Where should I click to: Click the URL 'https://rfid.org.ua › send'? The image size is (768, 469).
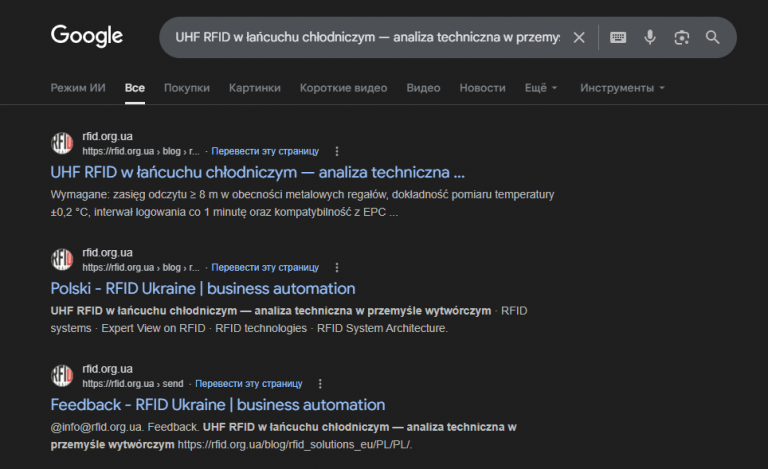(133, 384)
